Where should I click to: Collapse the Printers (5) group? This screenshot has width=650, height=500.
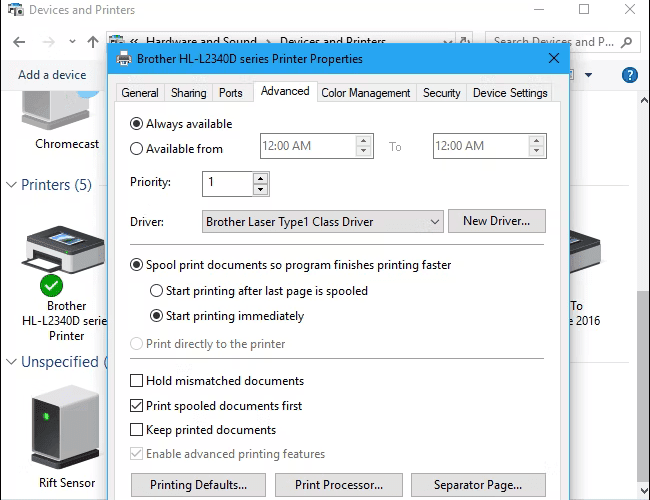tap(12, 184)
